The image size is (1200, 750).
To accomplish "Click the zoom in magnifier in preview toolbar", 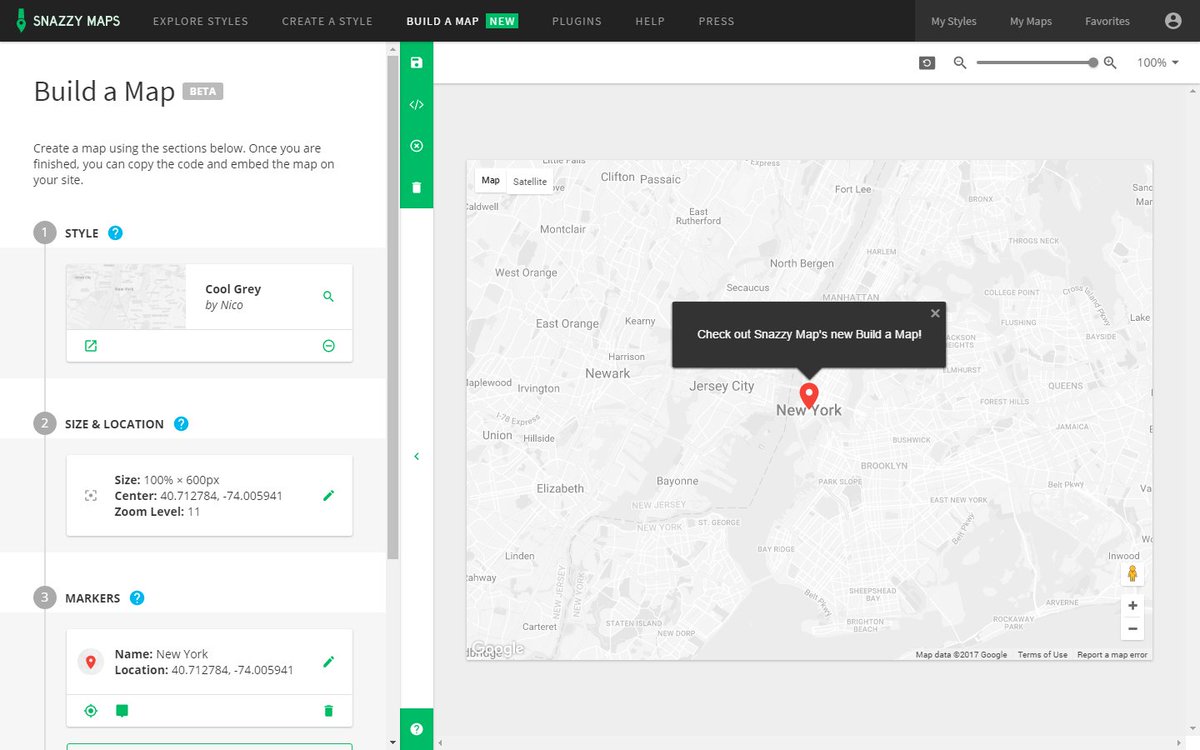I will tap(1110, 63).
